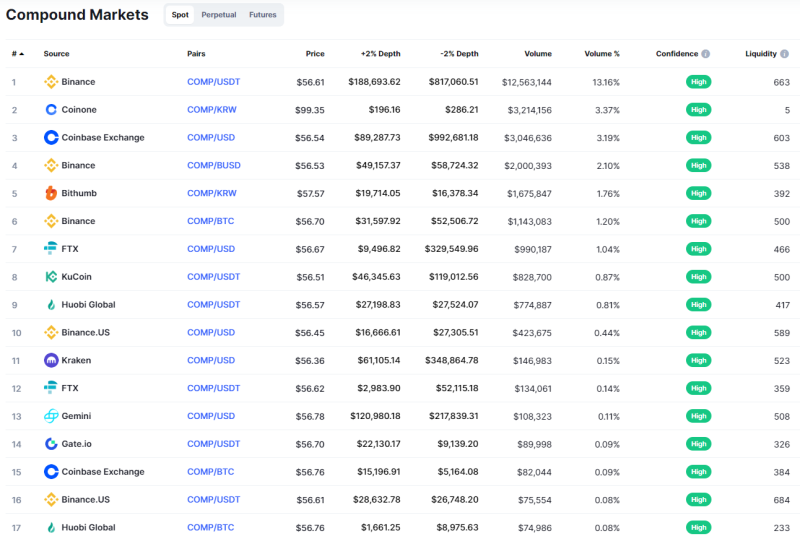
Task: Click the $57.57 Bithumb price
Action: [x=311, y=194]
